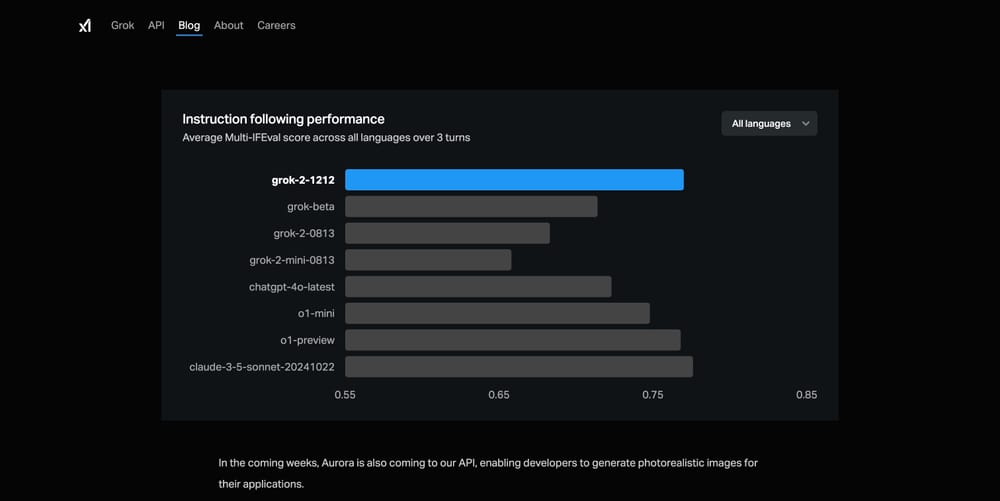Click the o1-preview bar

513,340
